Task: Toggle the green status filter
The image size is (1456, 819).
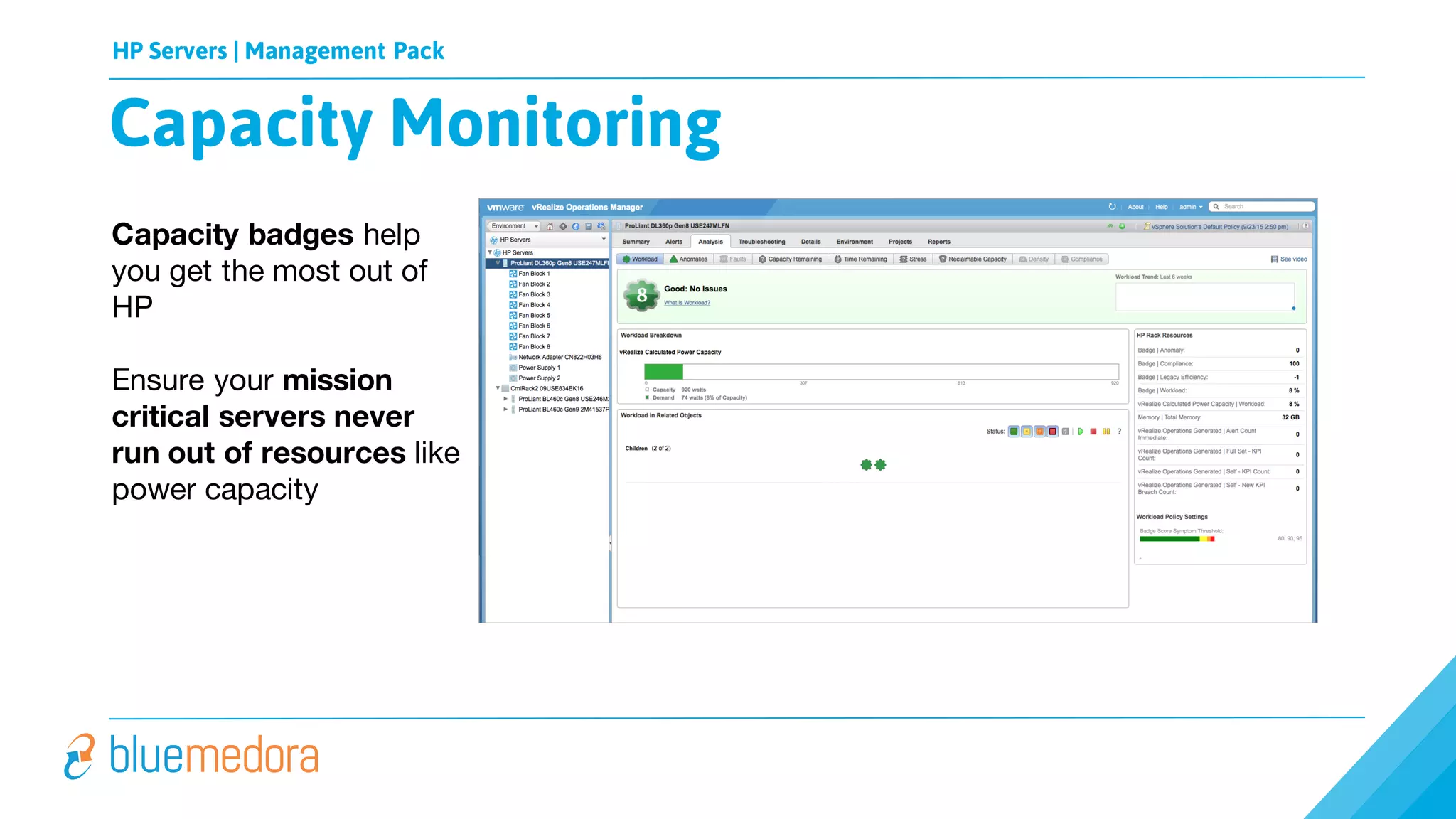Action: pos(1015,432)
